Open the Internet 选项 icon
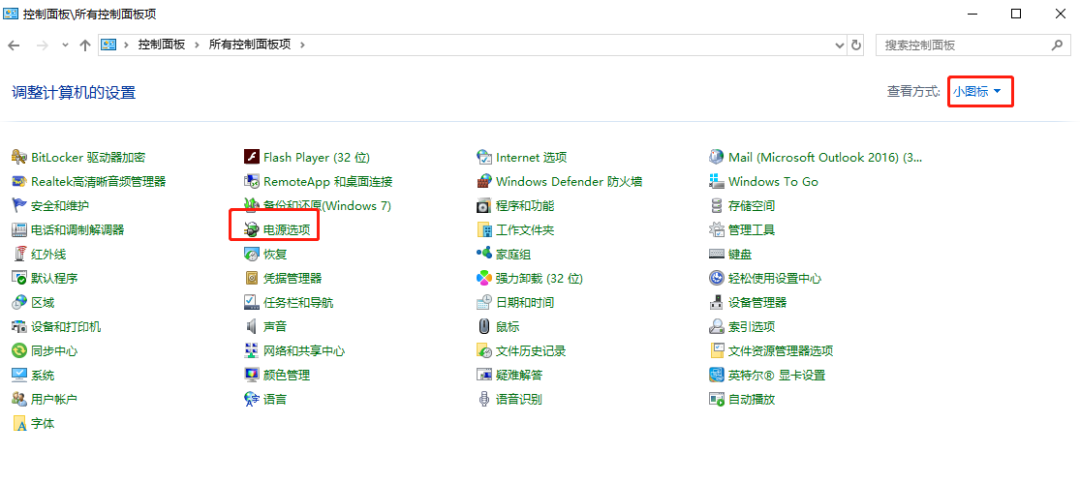1080x483 pixels. pyautogui.click(x=484, y=158)
